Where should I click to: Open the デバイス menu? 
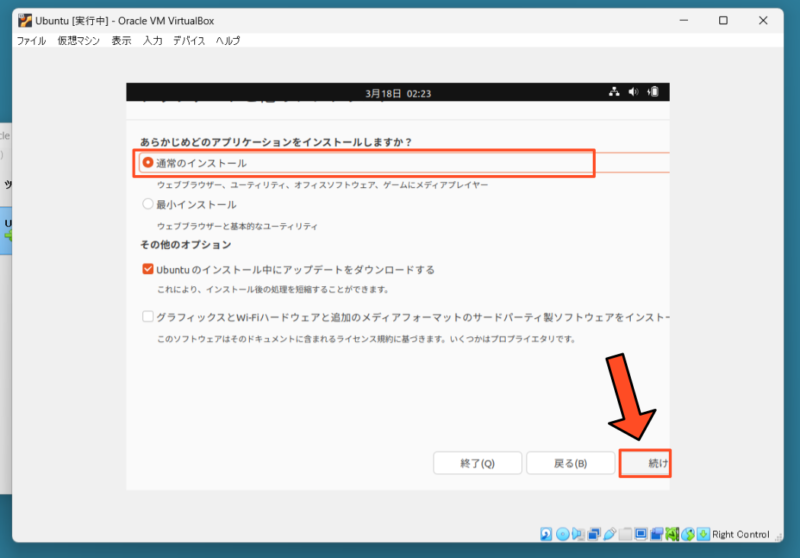tap(189, 41)
